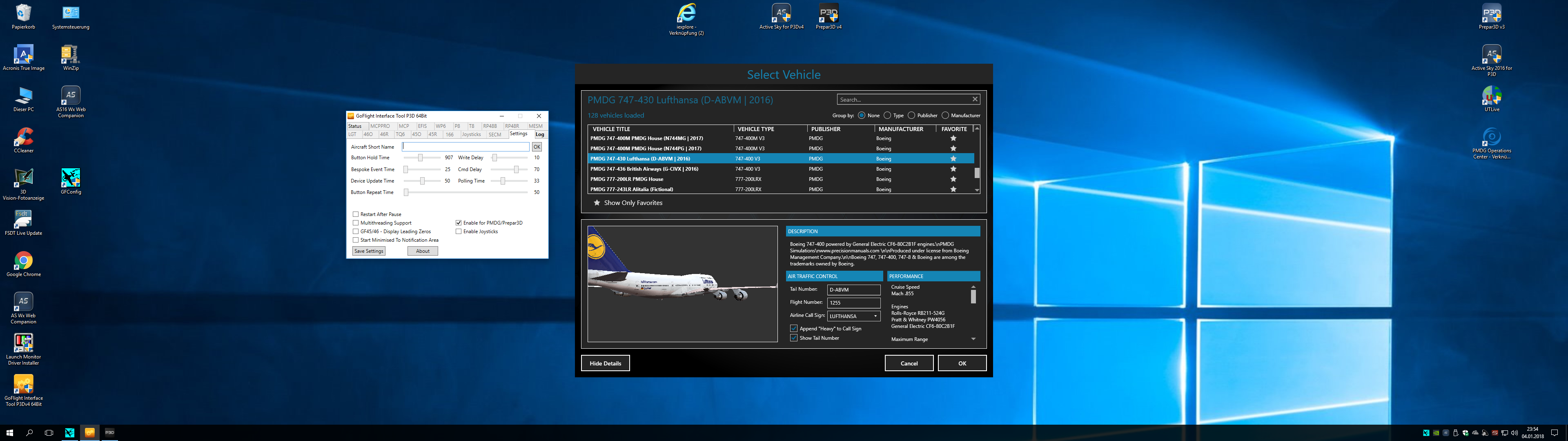The image size is (1568, 441).
Task: Clear search with the X icon
Action: pyautogui.click(x=975, y=99)
